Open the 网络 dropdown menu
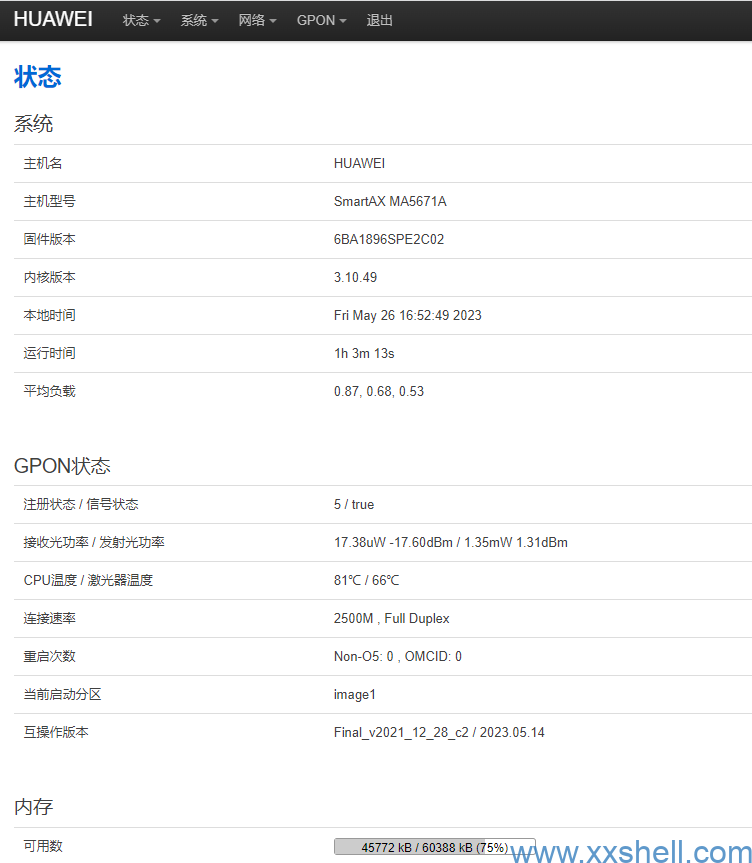752x863 pixels. [257, 20]
